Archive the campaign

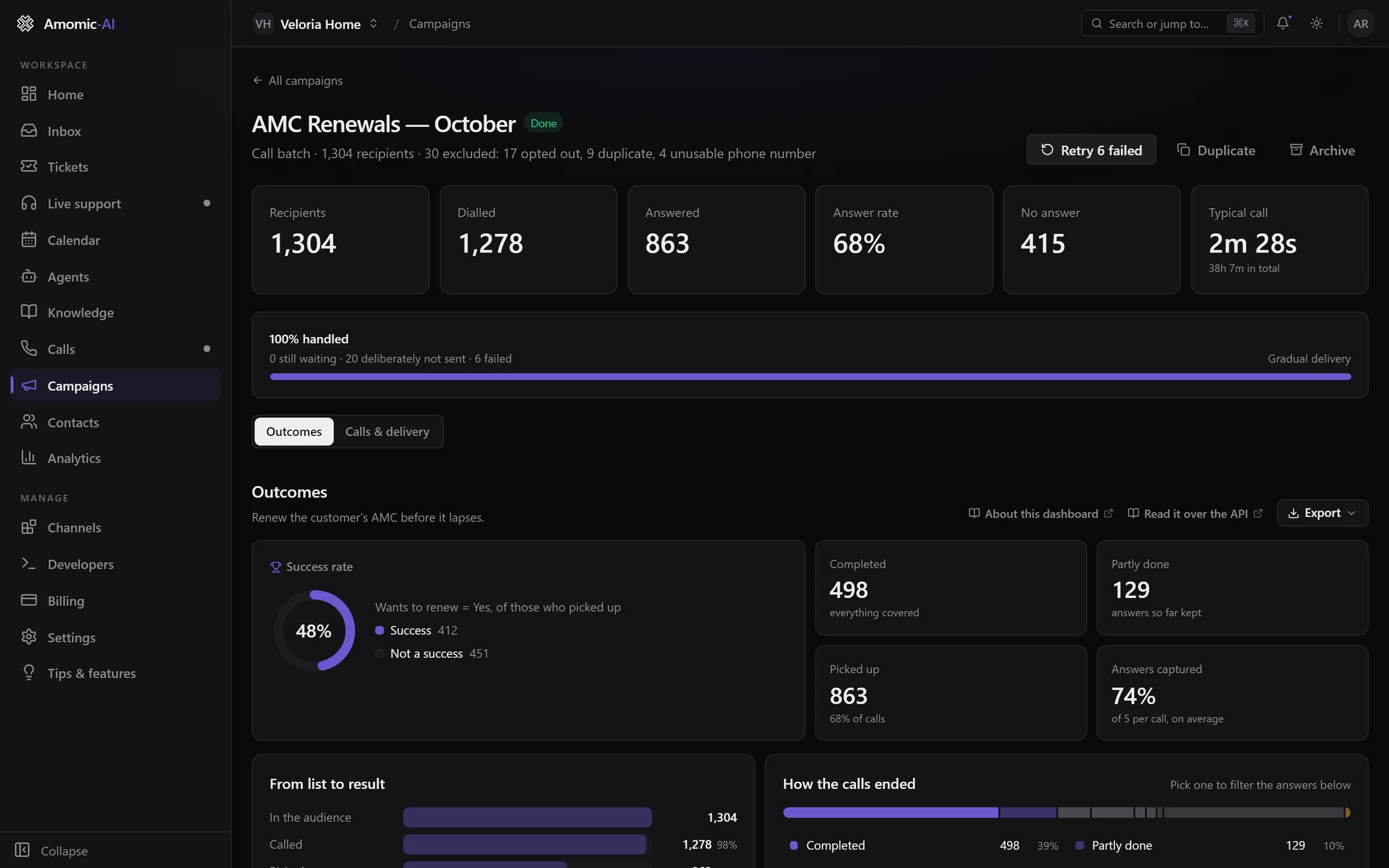pyautogui.click(x=1322, y=150)
